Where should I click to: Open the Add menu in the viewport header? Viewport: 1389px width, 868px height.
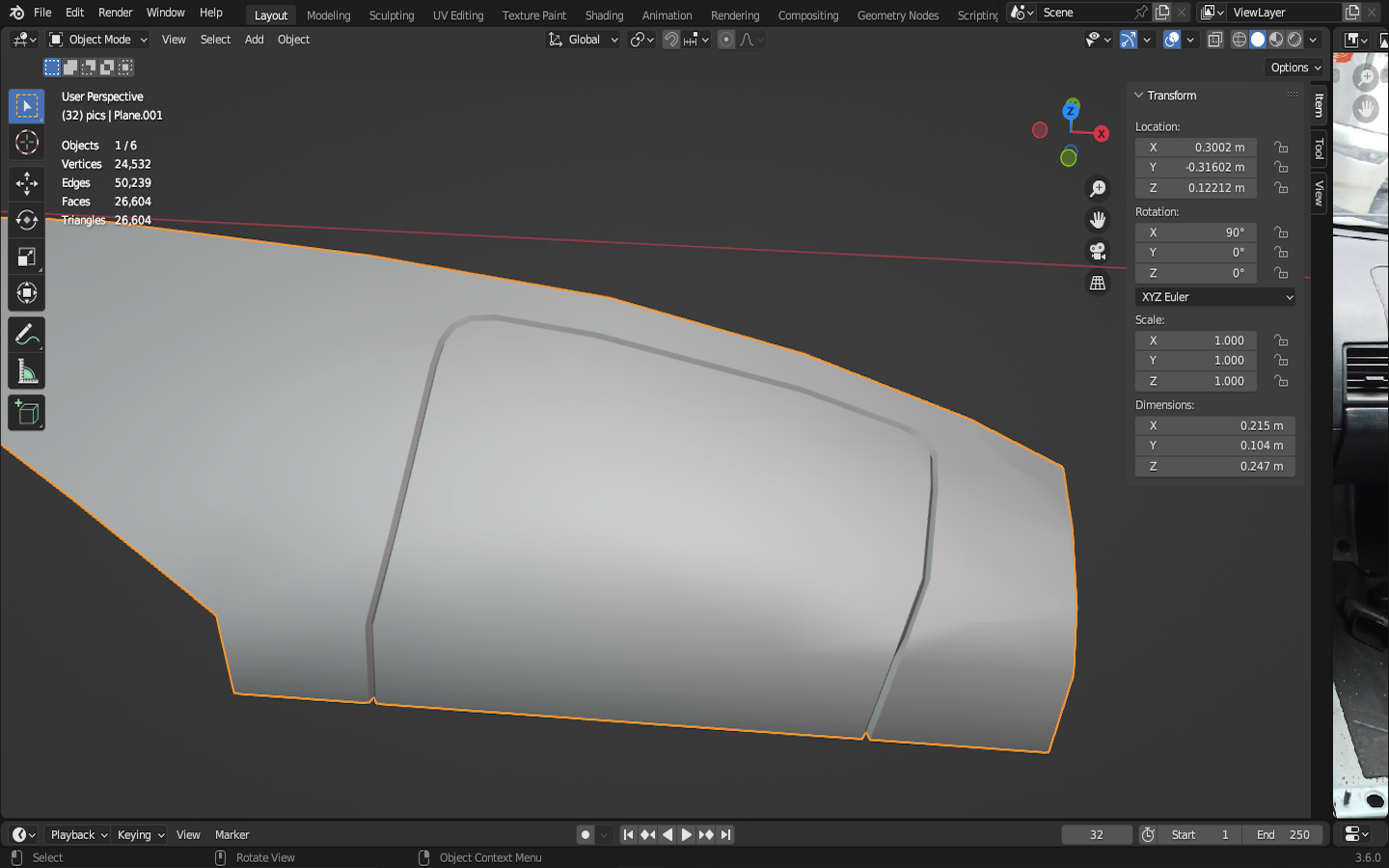coord(254,40)
